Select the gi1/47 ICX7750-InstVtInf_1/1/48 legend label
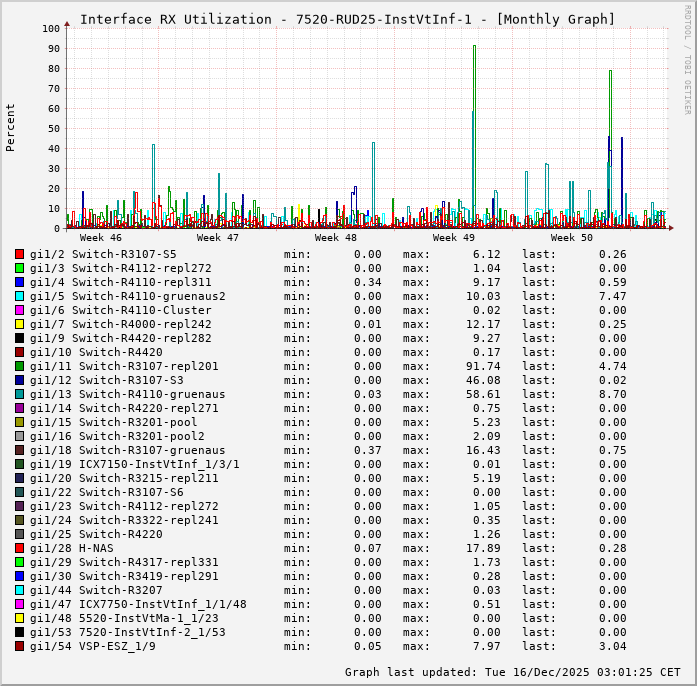The height and width of the screenshot is (686, 697). 138,604
